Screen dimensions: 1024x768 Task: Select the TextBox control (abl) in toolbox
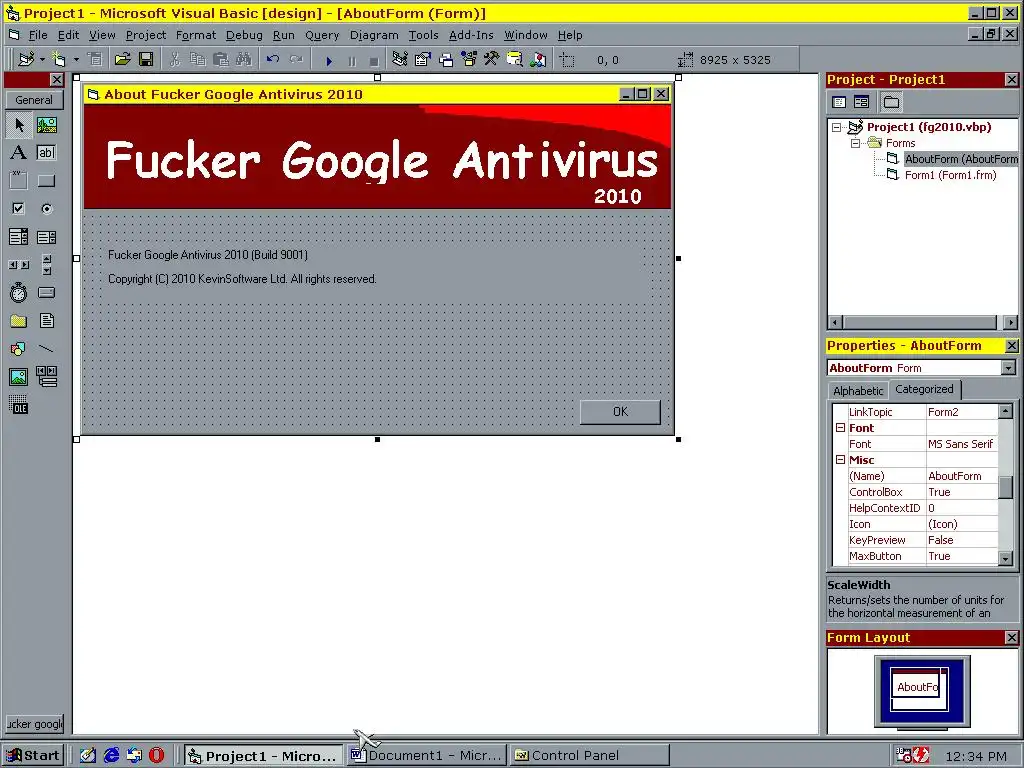tap(46, 153)
